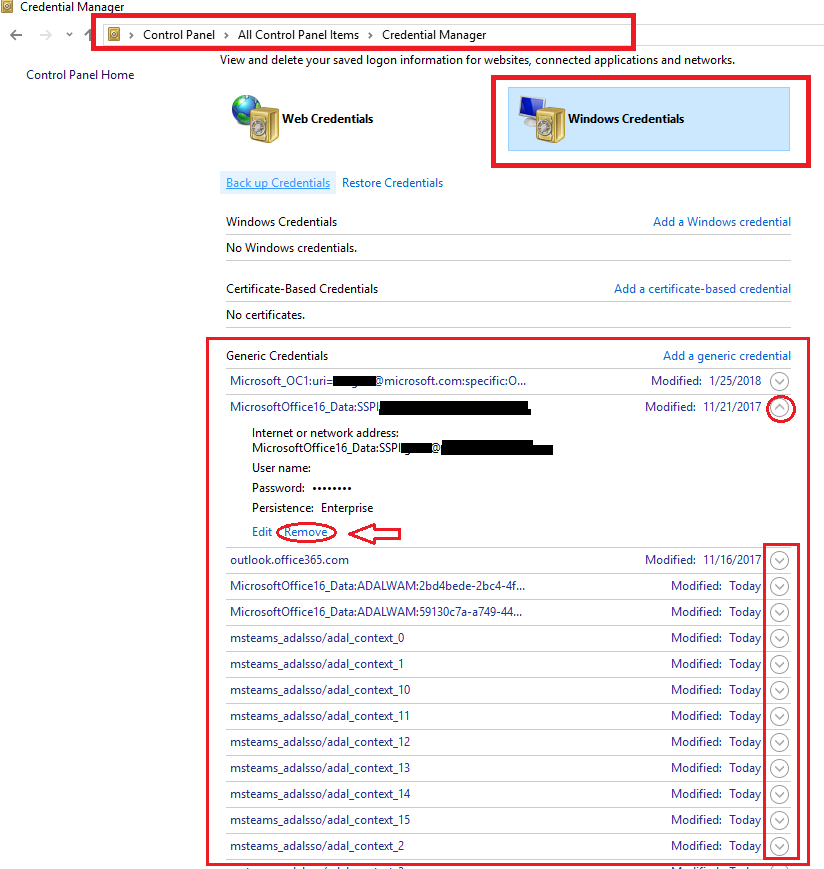Click Add a generic credential
Screen dimensions: 824x869
tap(726, 356)
